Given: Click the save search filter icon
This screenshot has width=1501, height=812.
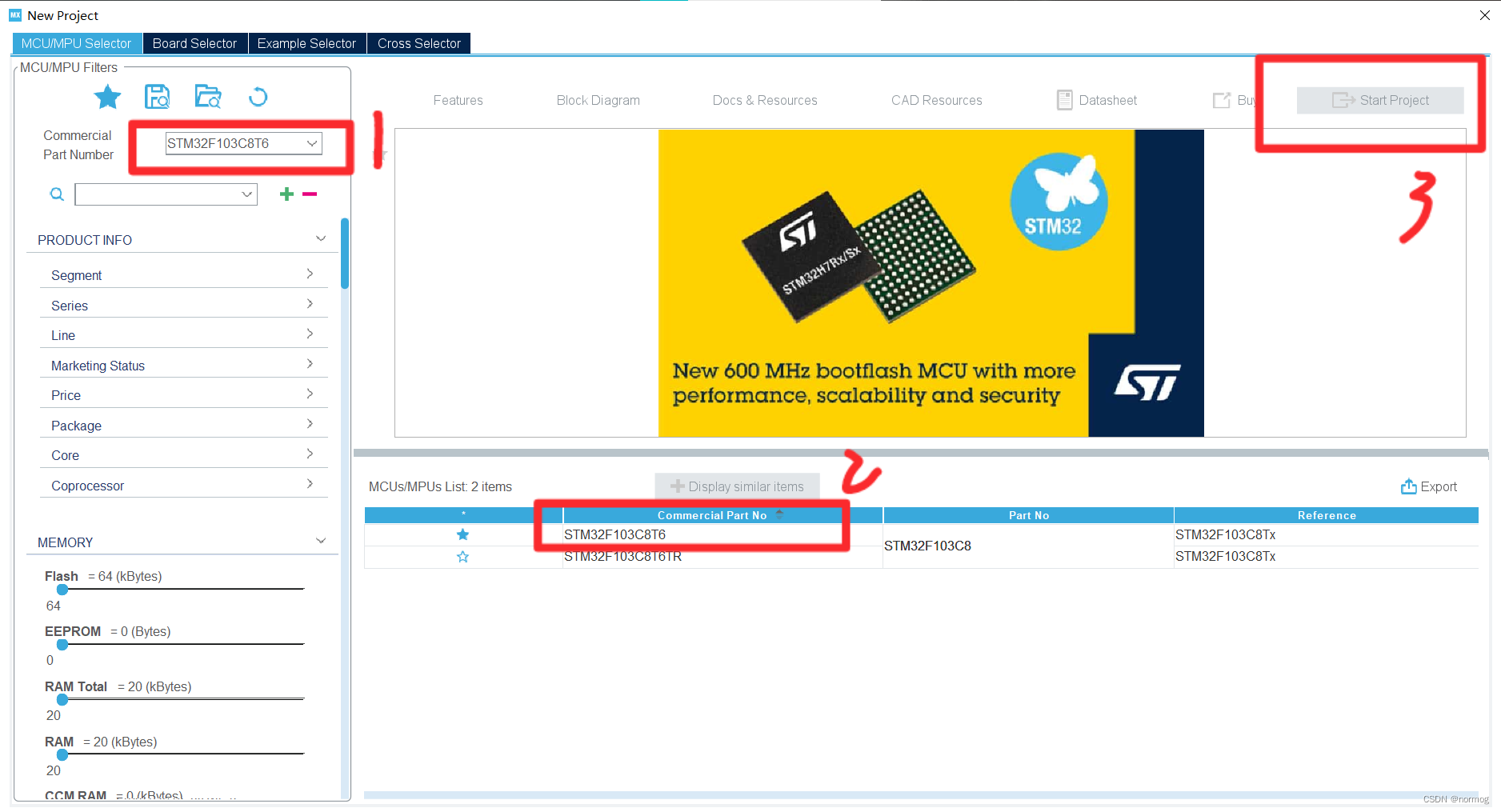Looking at the screenshot, I should (157, 97).
